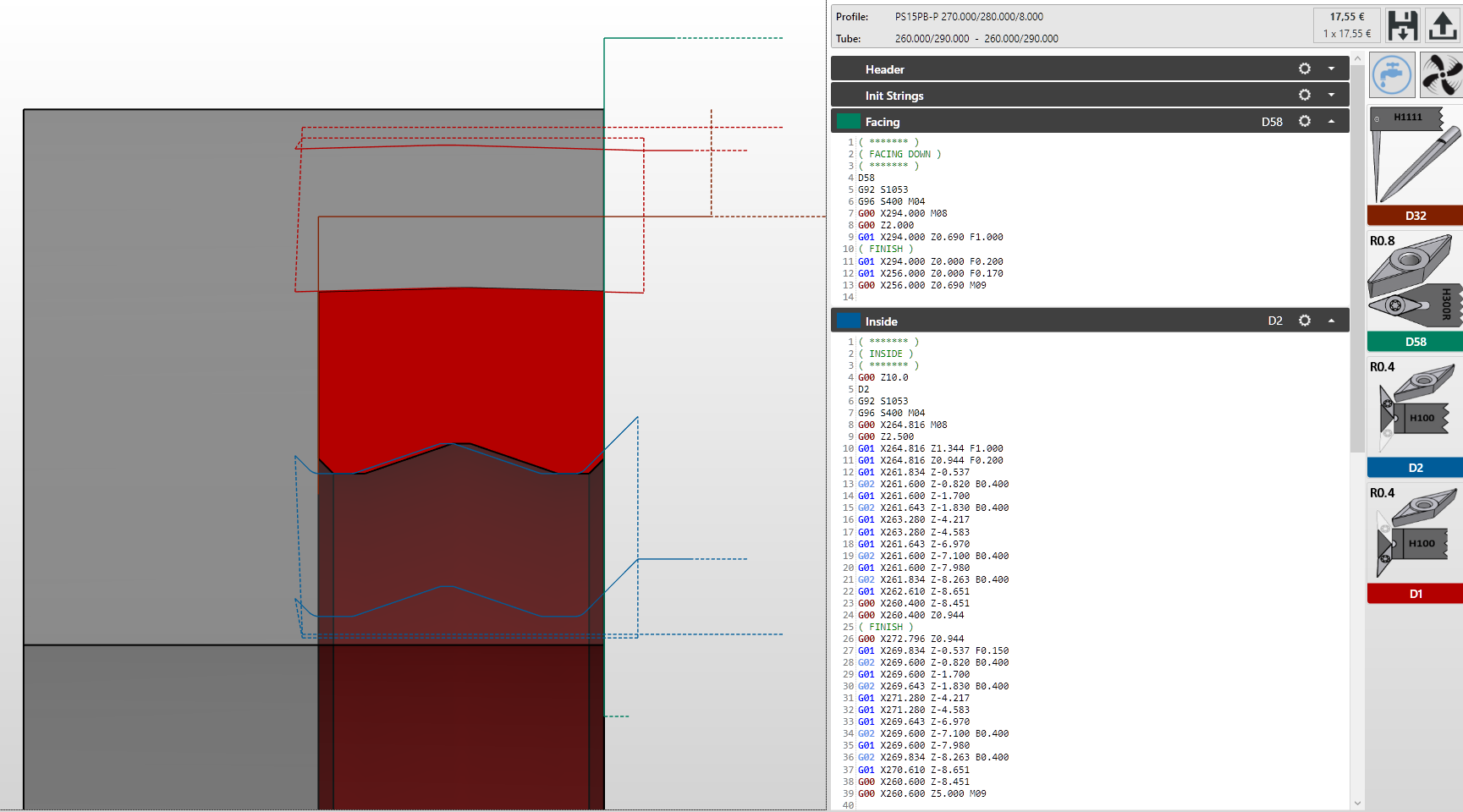Viewport: 1463px width, 812px height.
Task: Collapse the Inside section arrow
Action: [x=1331, y=321]
